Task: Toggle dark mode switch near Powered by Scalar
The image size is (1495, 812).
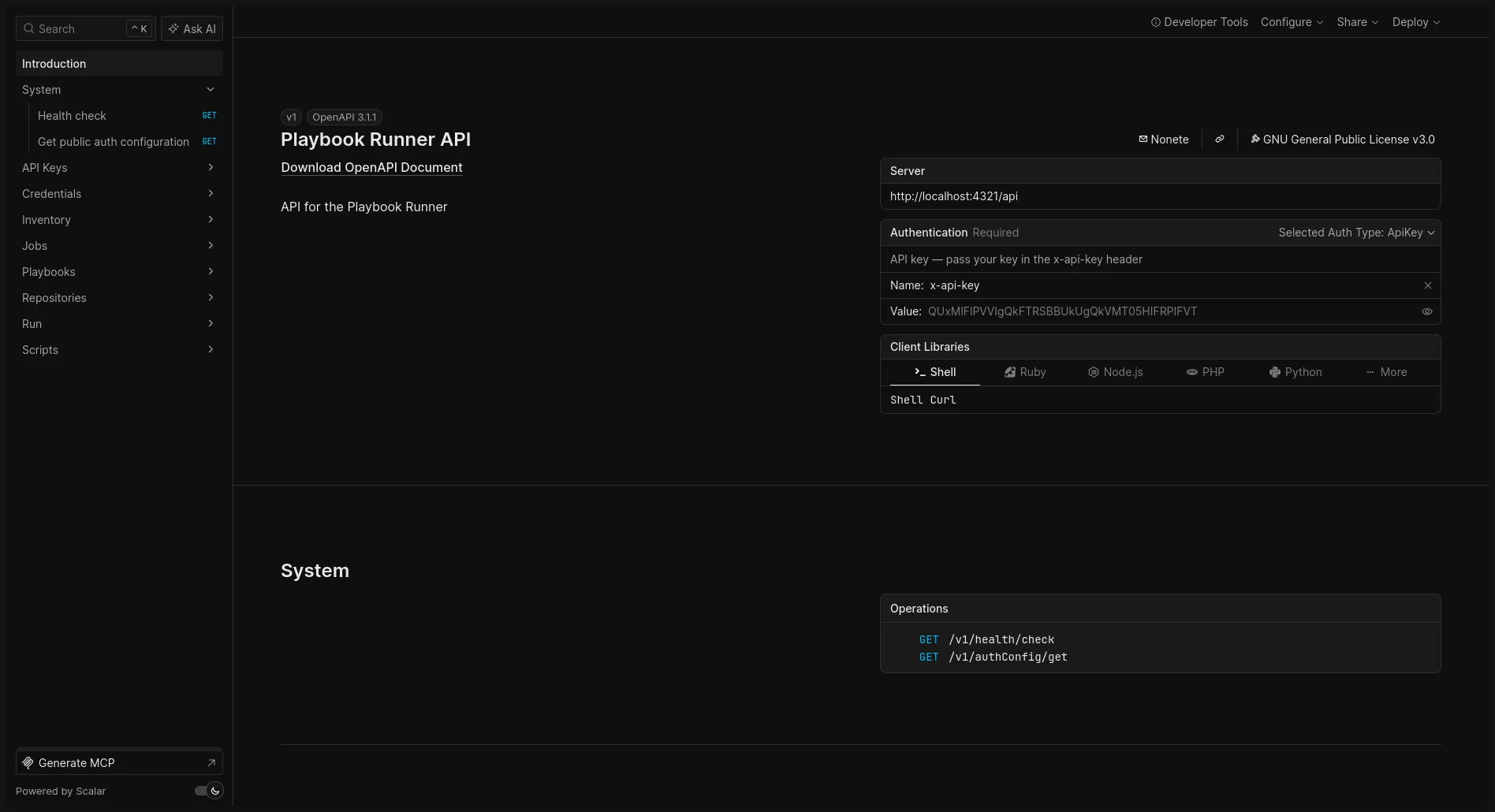Action: [x=209, y=791]
